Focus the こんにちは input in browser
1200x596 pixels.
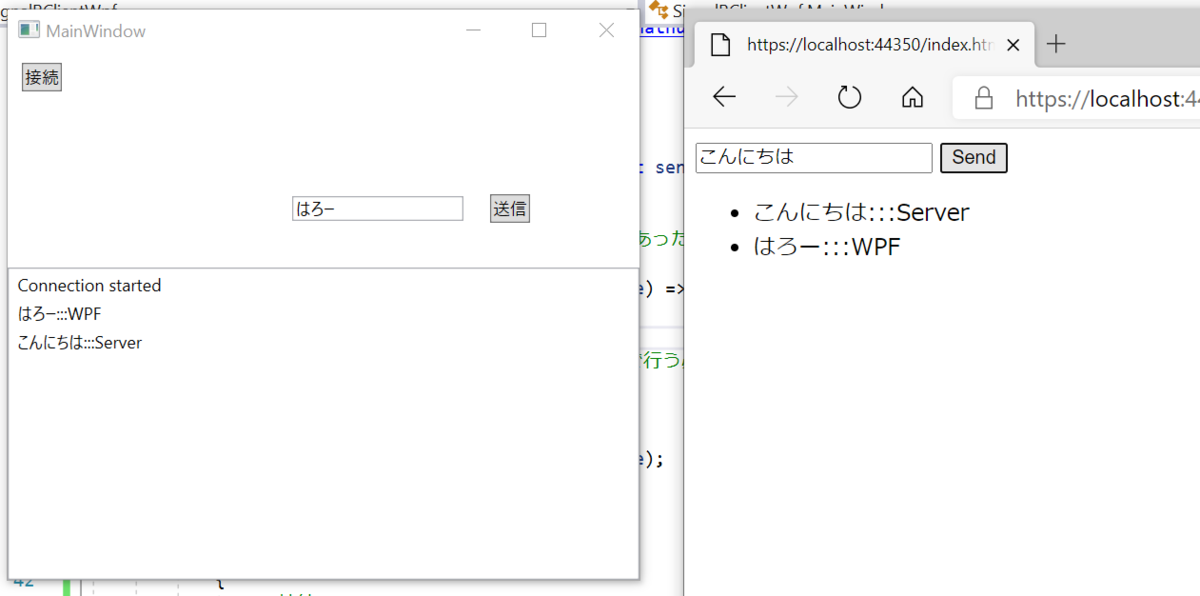coord(814,158)
